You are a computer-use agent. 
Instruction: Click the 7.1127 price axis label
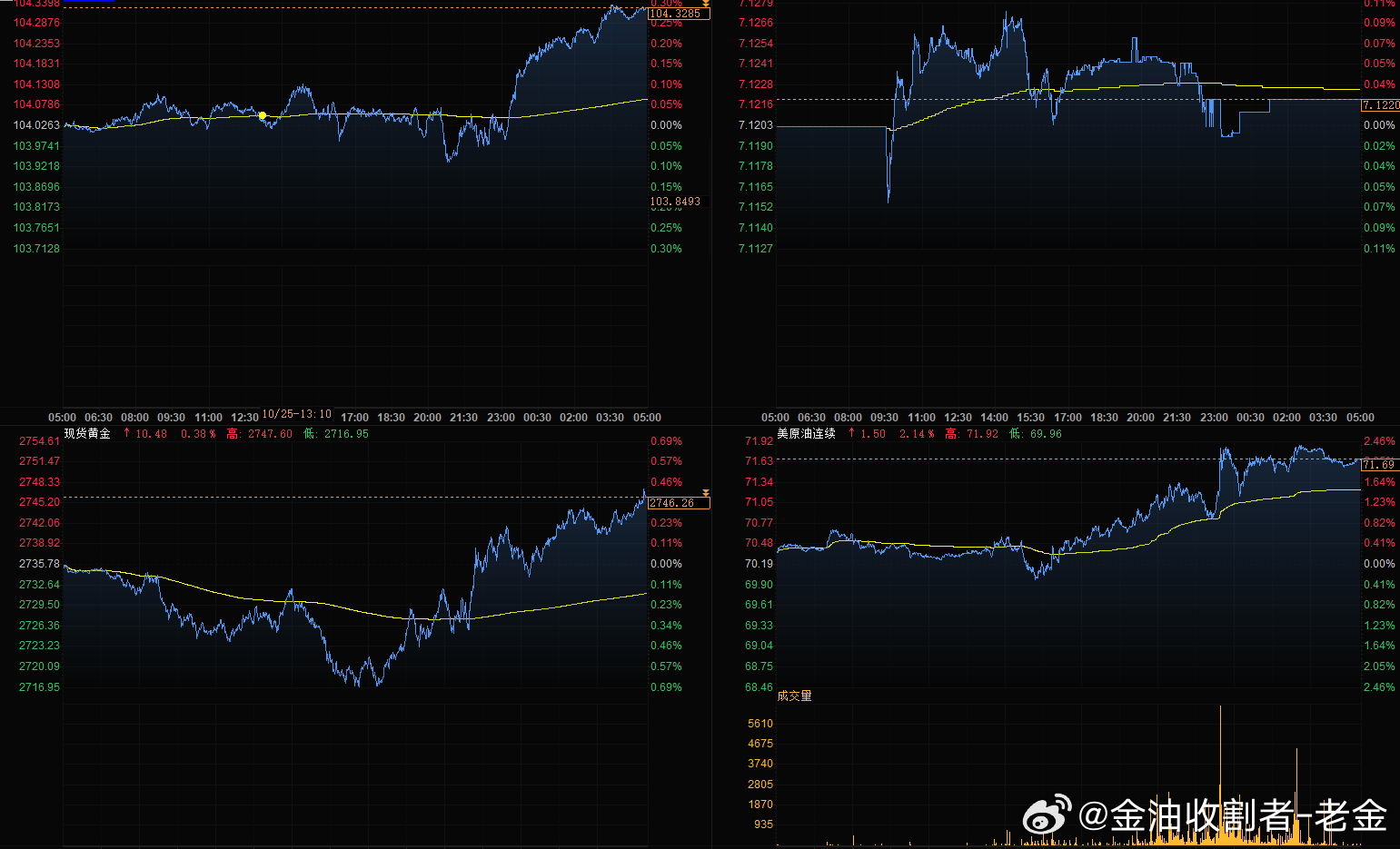(x=756, y=249)
